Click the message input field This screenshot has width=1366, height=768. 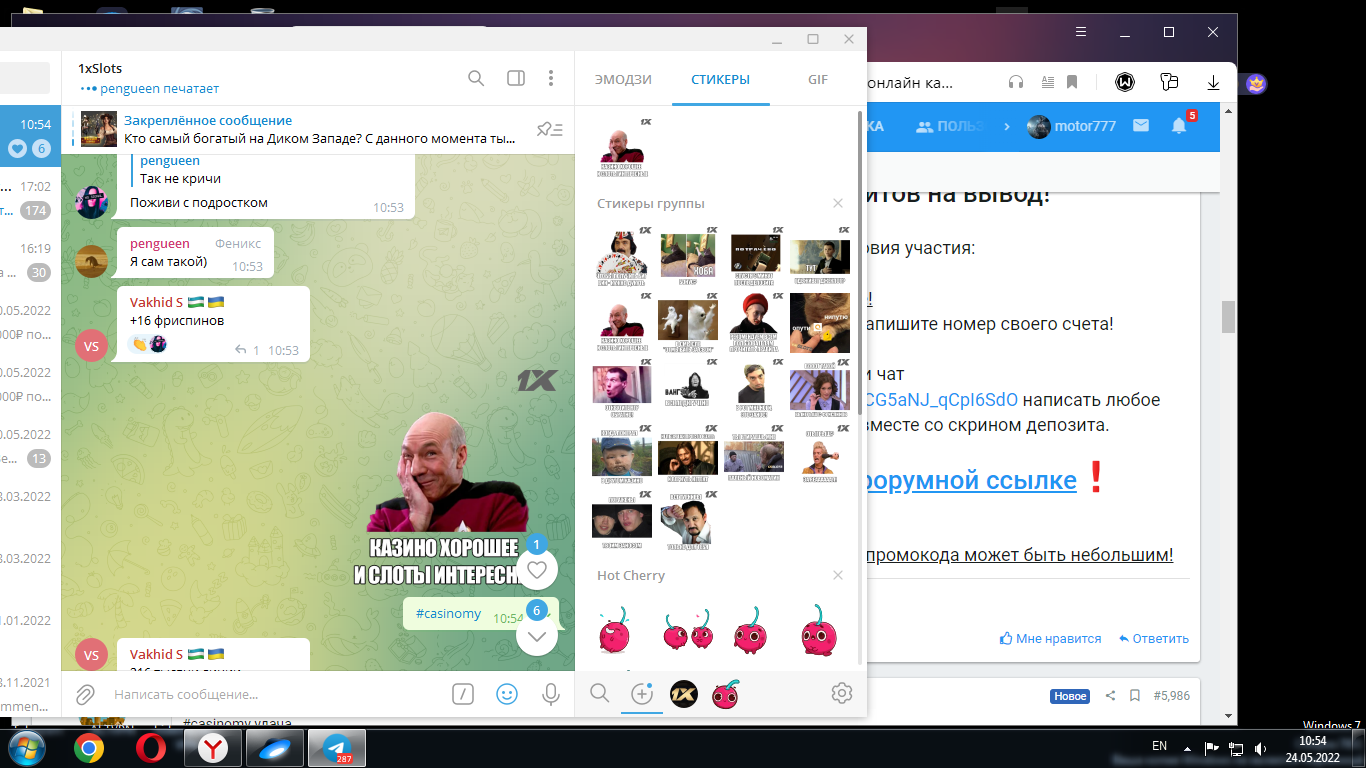(270, 694)
